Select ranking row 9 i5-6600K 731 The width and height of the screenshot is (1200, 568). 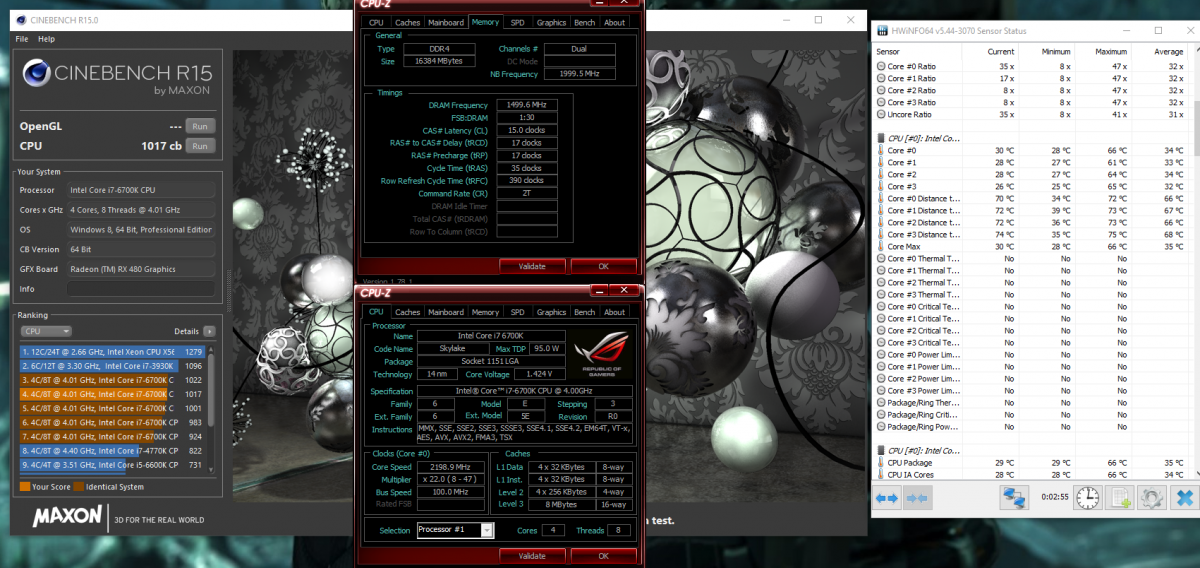coord(112,465)
